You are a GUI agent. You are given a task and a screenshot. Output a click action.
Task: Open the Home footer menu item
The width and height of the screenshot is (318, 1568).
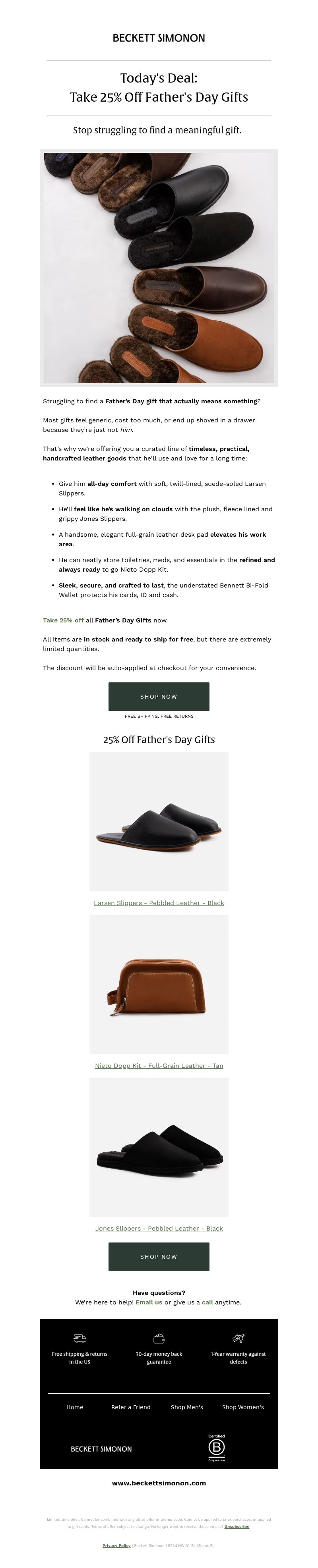[75, 1407]
